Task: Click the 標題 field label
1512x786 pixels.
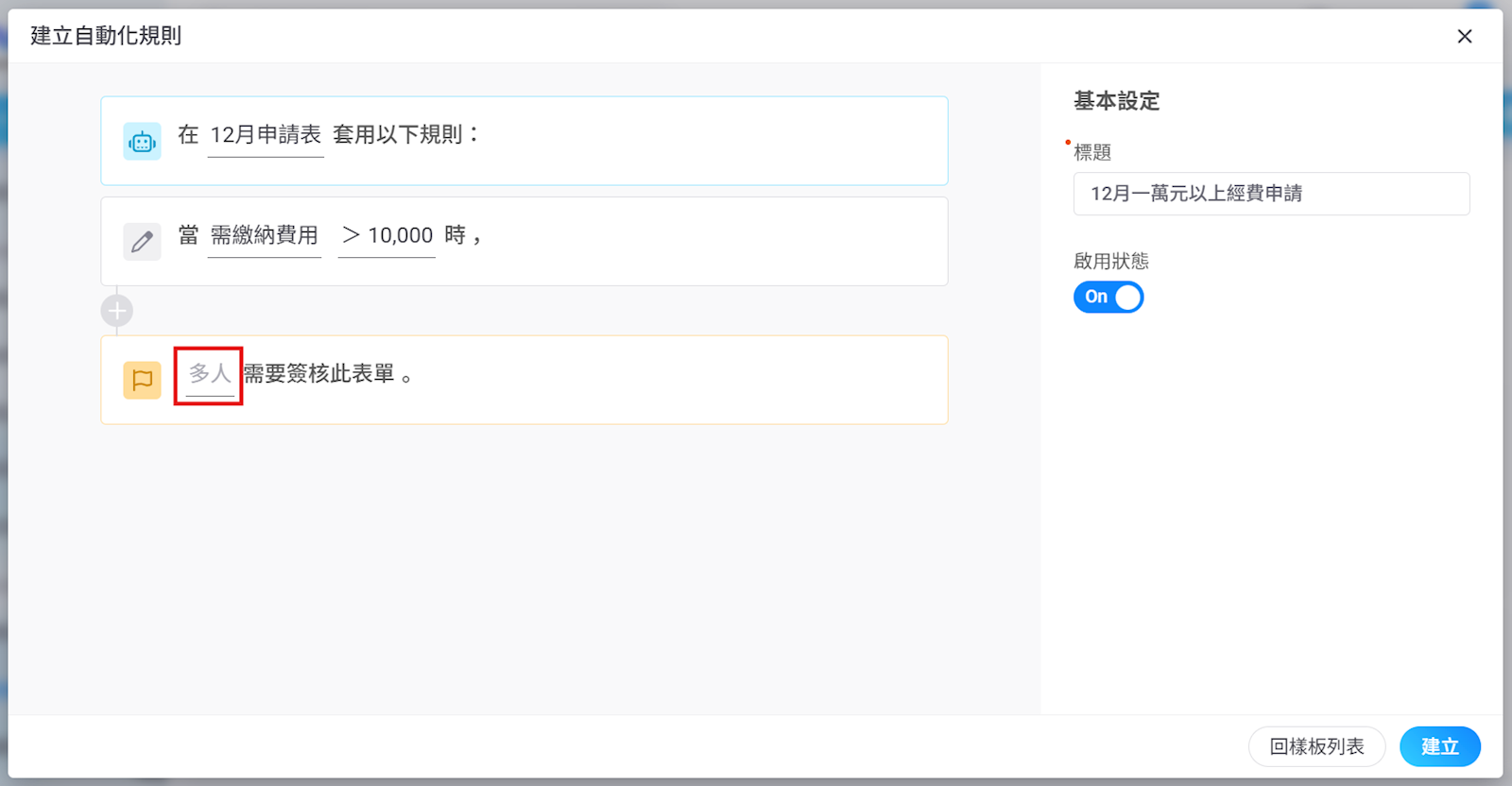Action: click(1092, 152)
